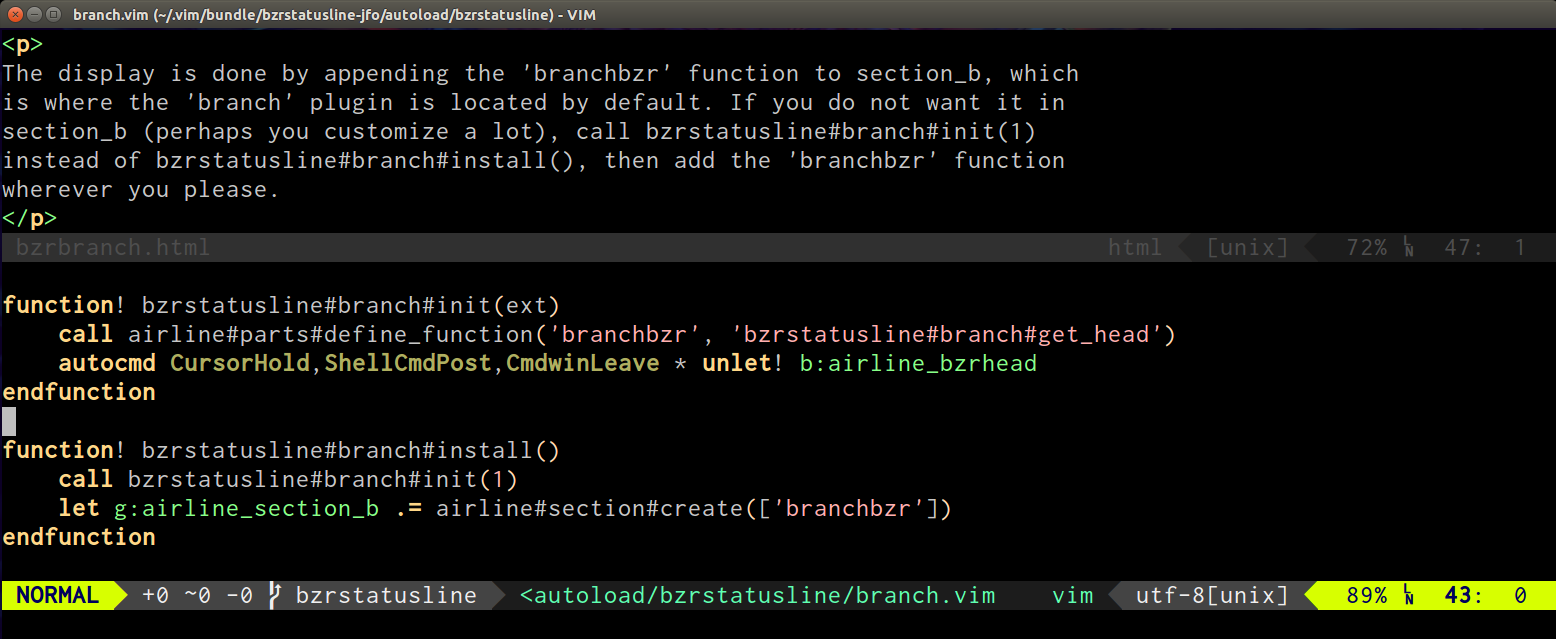Click the 'vim' filetype in bottom statusline
The height and width of the screenshot is (639, 1556).
coord(1073,596)
